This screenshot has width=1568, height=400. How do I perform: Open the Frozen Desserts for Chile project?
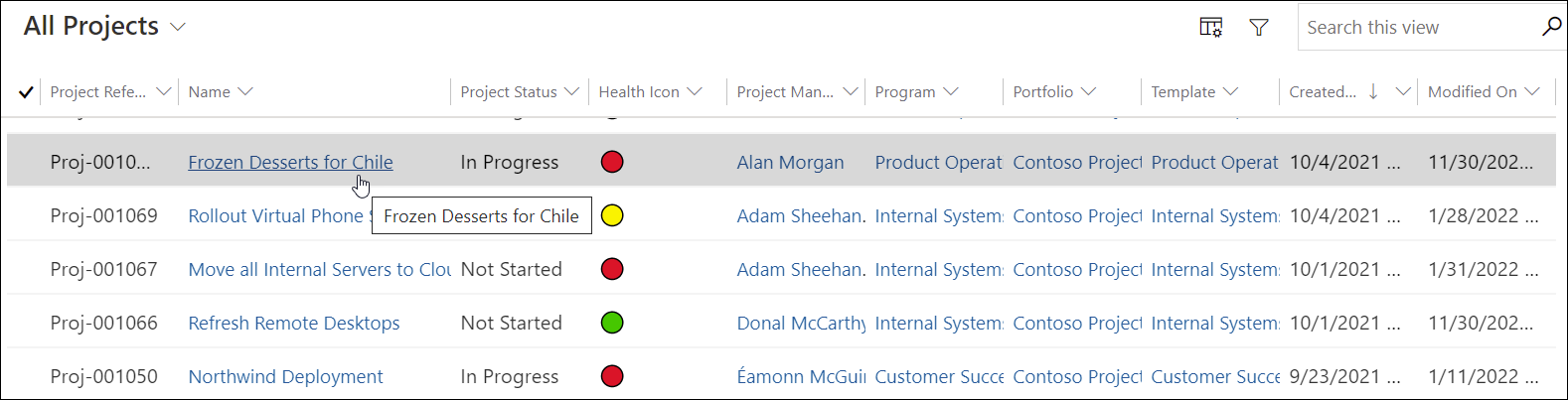(290, 162)
